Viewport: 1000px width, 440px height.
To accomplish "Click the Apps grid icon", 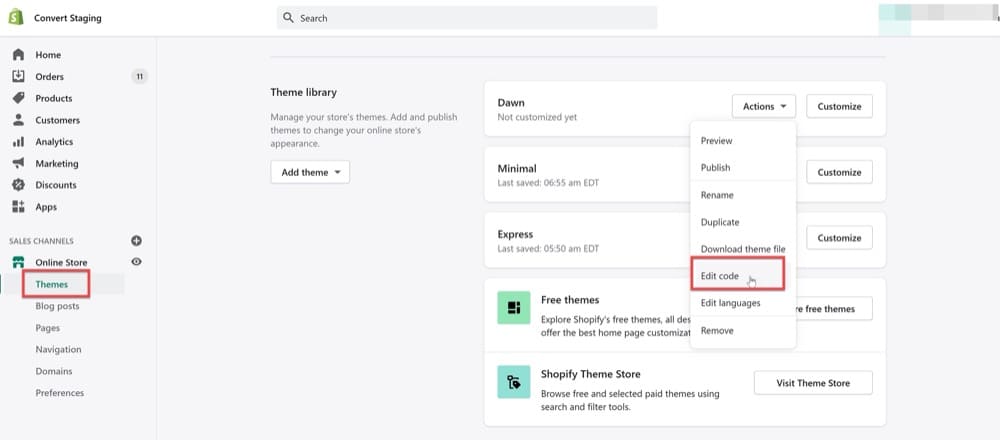I will 18,207.
